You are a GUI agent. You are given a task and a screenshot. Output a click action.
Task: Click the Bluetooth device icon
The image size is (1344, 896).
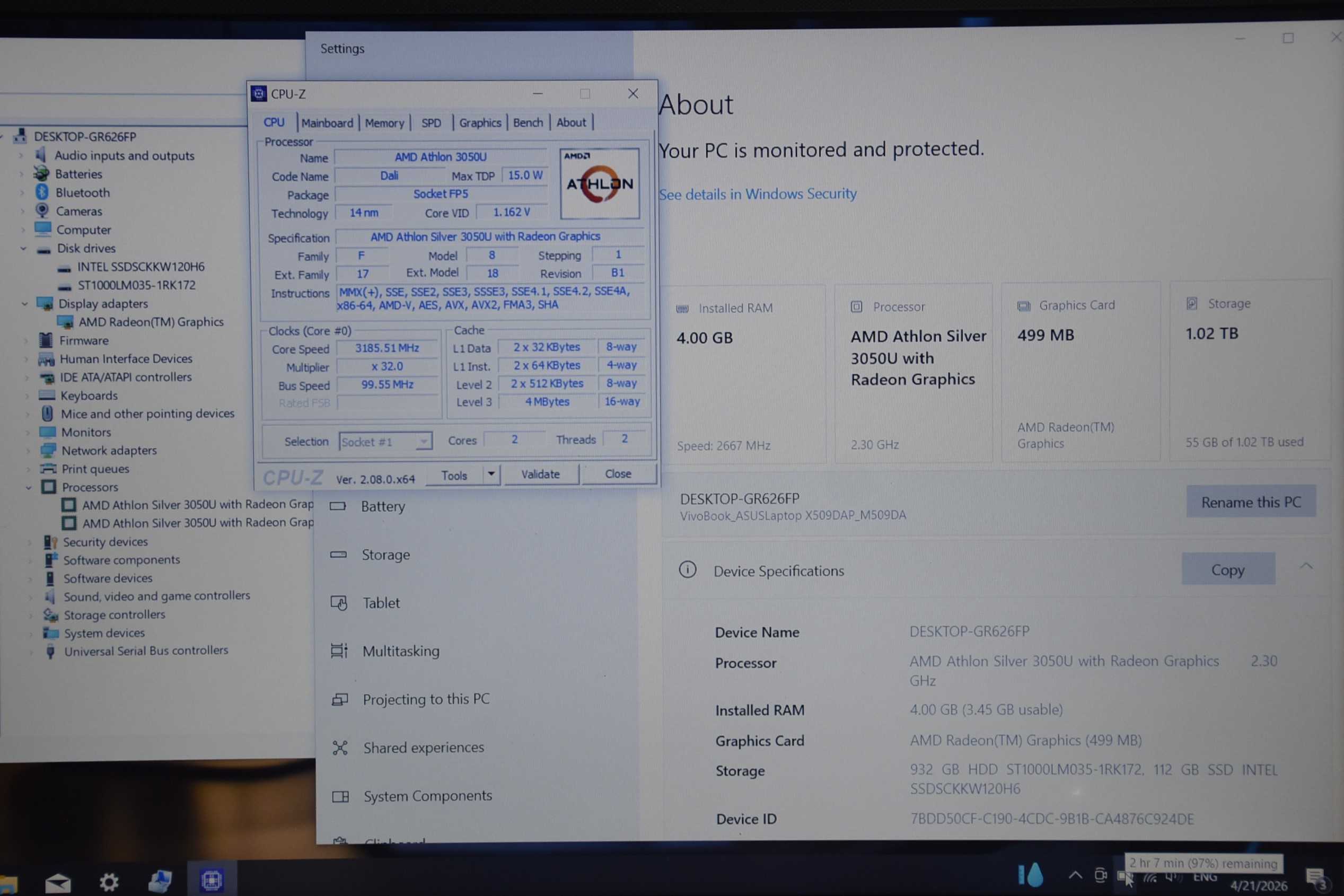pyautogui.click(x=42, y=192)
